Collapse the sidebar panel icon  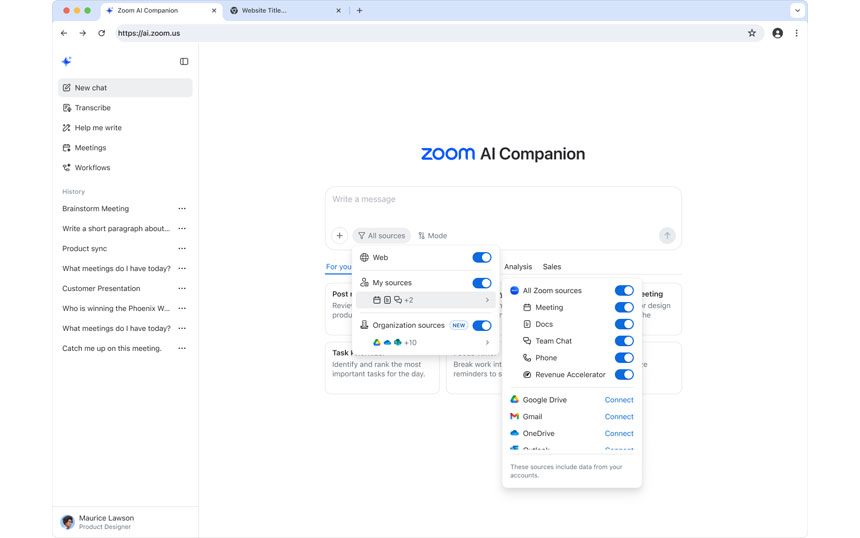184,61
